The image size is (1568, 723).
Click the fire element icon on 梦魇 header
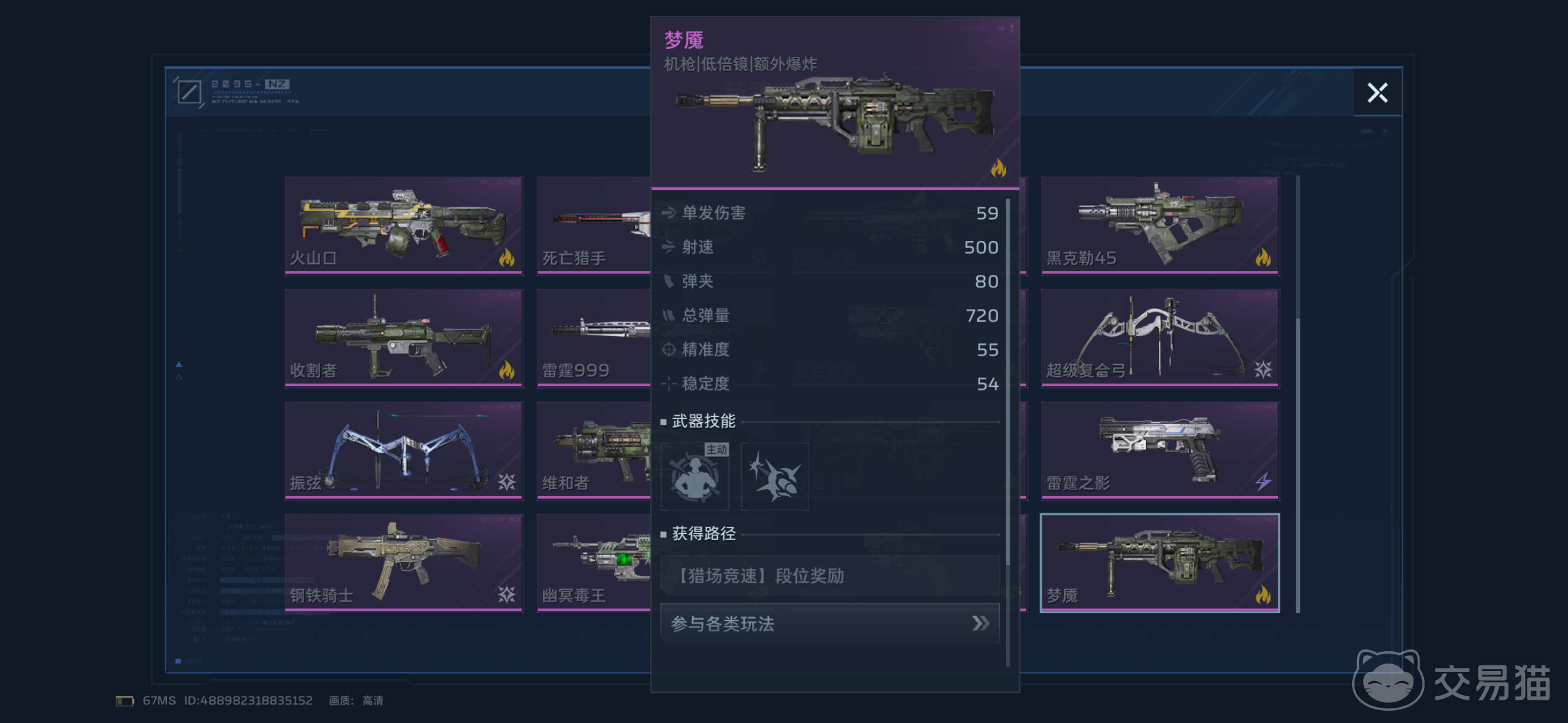[998, 167]
